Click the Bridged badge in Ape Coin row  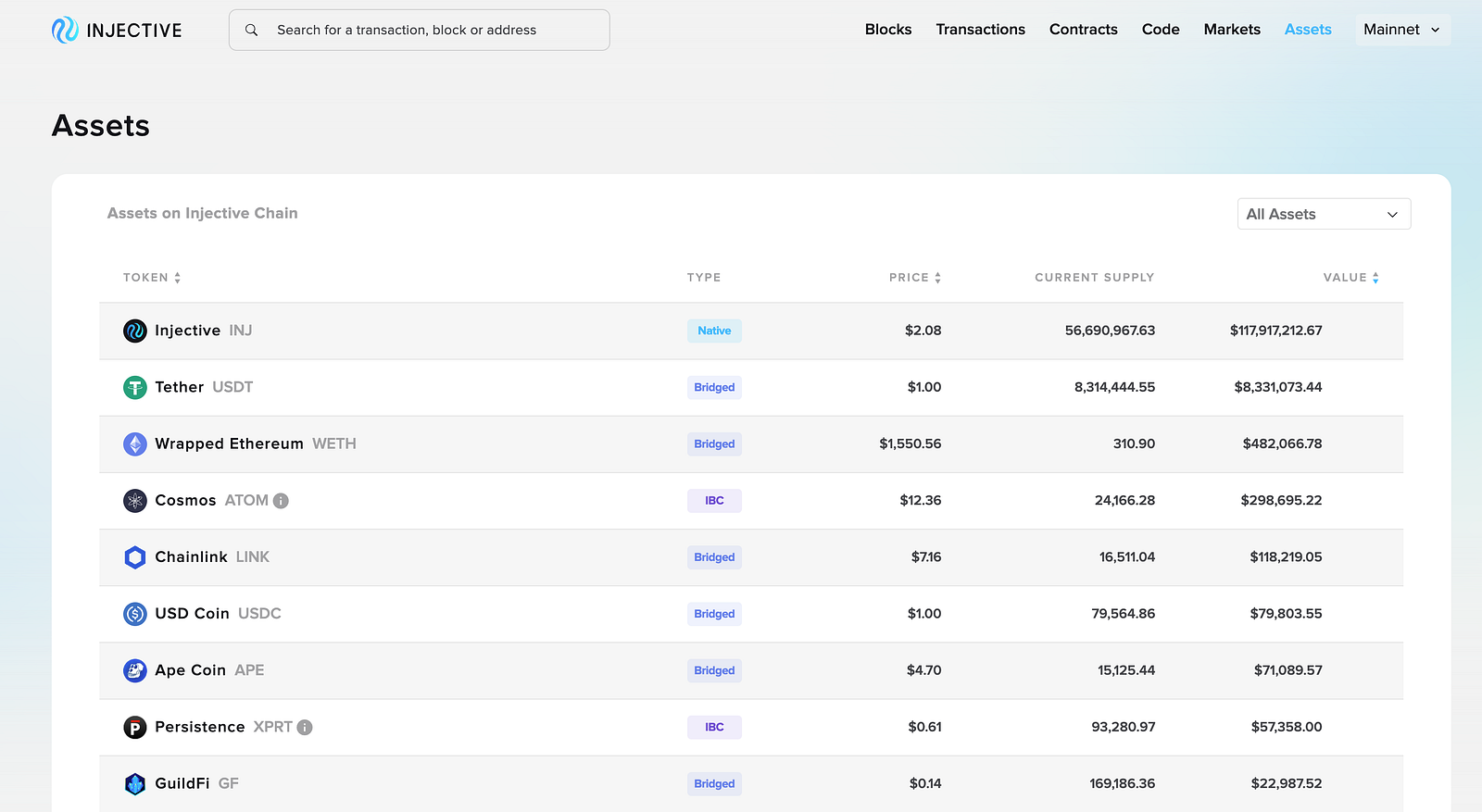(x=714, y=670)
